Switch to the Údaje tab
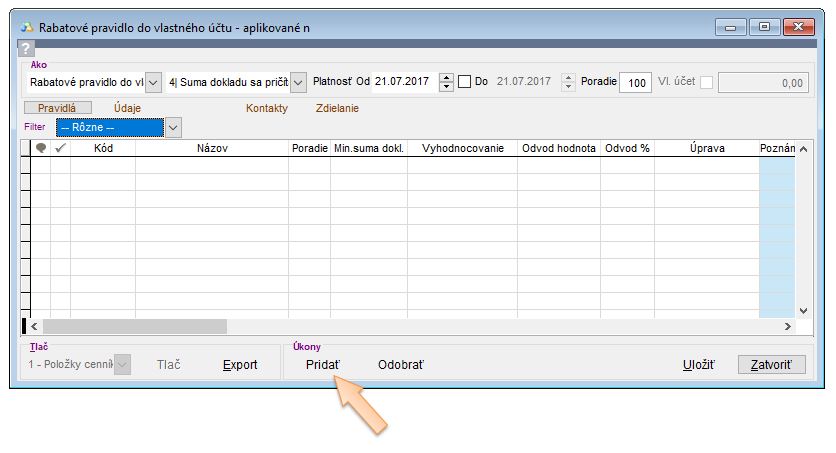Image resolution: width=836 pixels, height=453 pixels. point(128,108)
